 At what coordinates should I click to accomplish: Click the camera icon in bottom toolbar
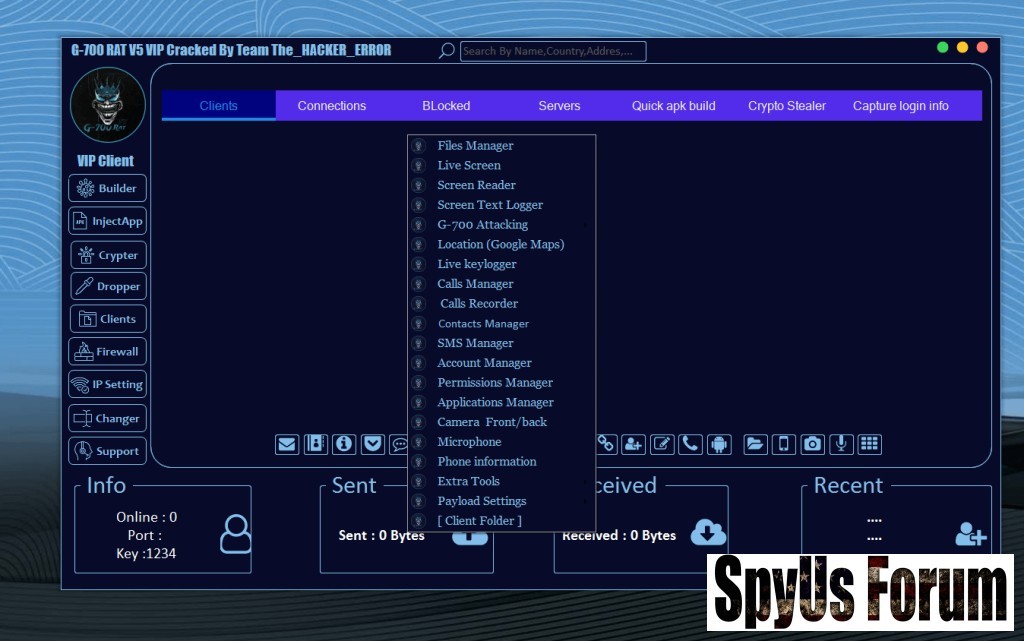pyautogui.click(x=813, y=444)
